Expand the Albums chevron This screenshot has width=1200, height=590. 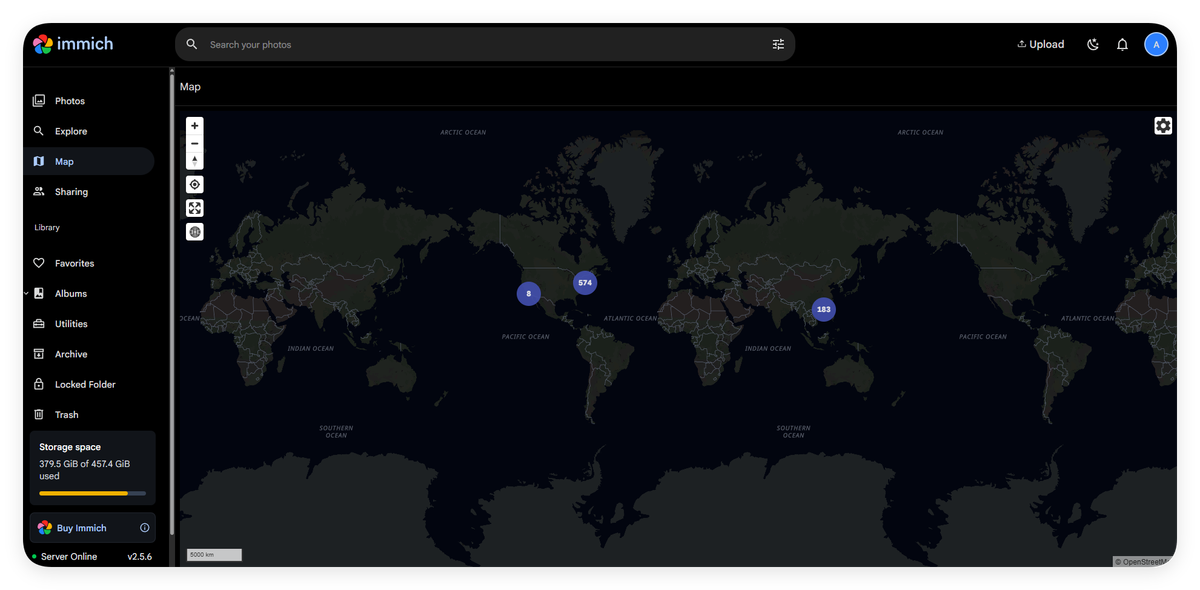point(26,293)
